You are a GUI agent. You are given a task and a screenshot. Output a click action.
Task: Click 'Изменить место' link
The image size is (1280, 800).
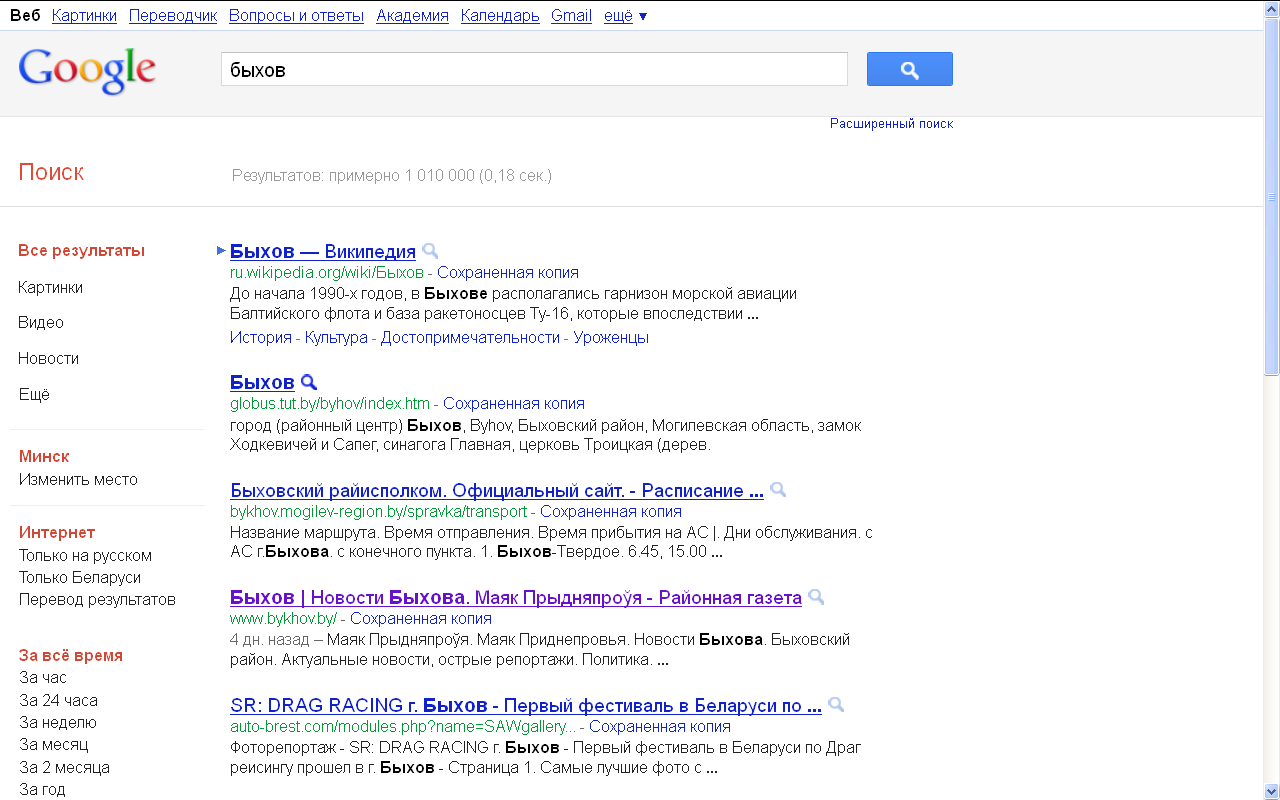pos(78,479)
